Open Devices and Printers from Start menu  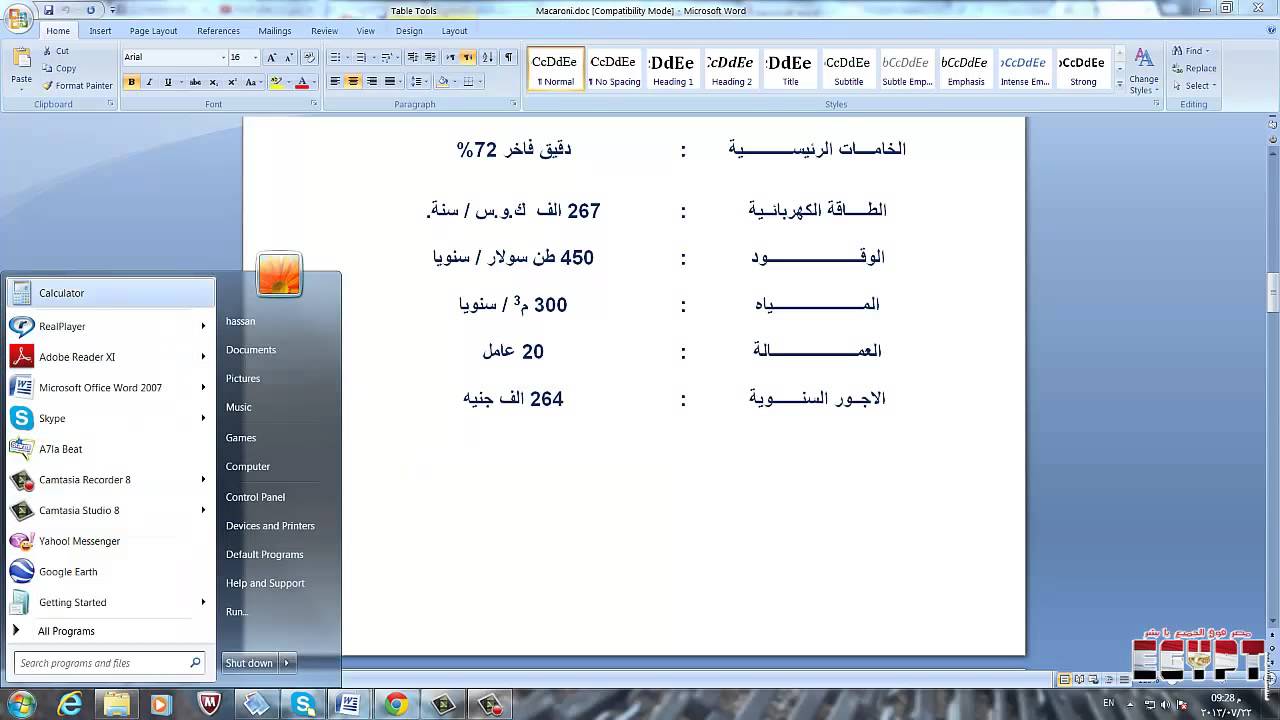coord(270,526)
